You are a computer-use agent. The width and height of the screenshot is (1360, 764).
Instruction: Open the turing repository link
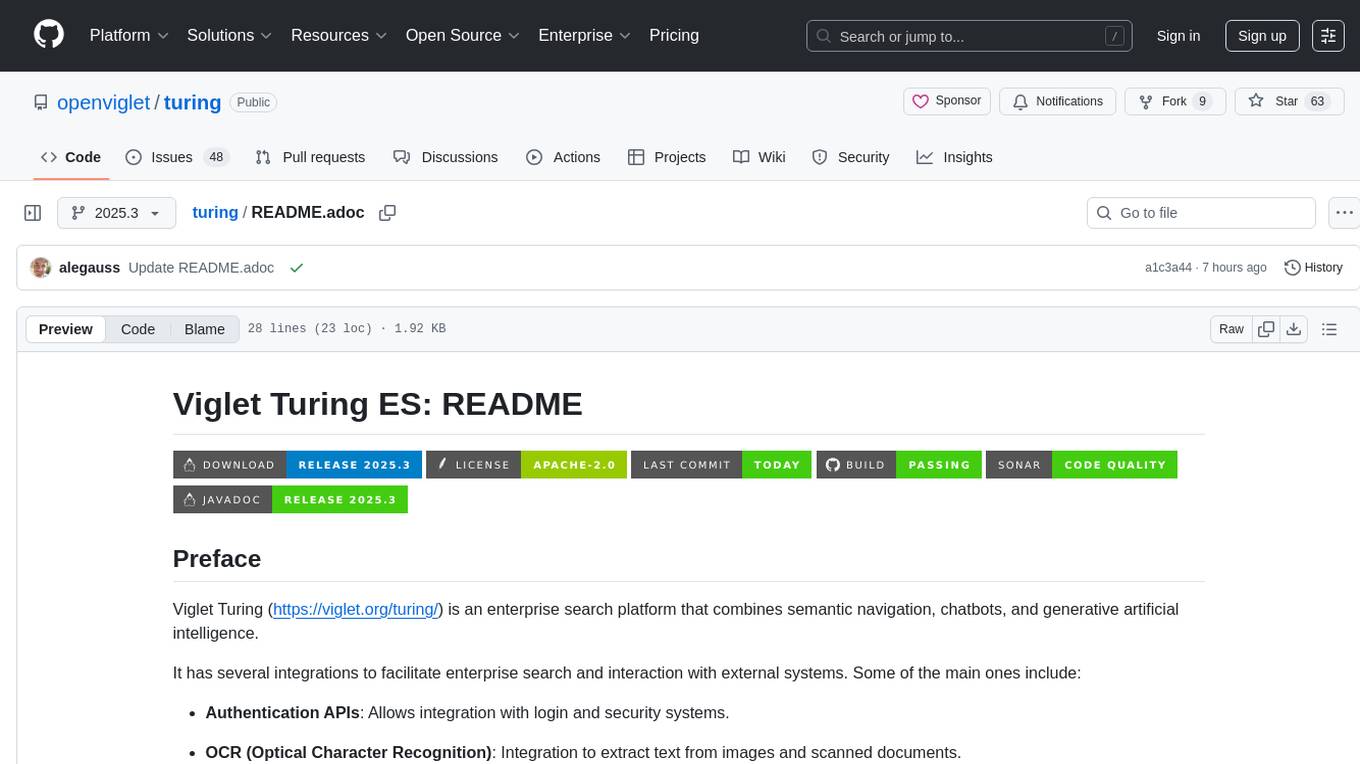pos(192,102)
